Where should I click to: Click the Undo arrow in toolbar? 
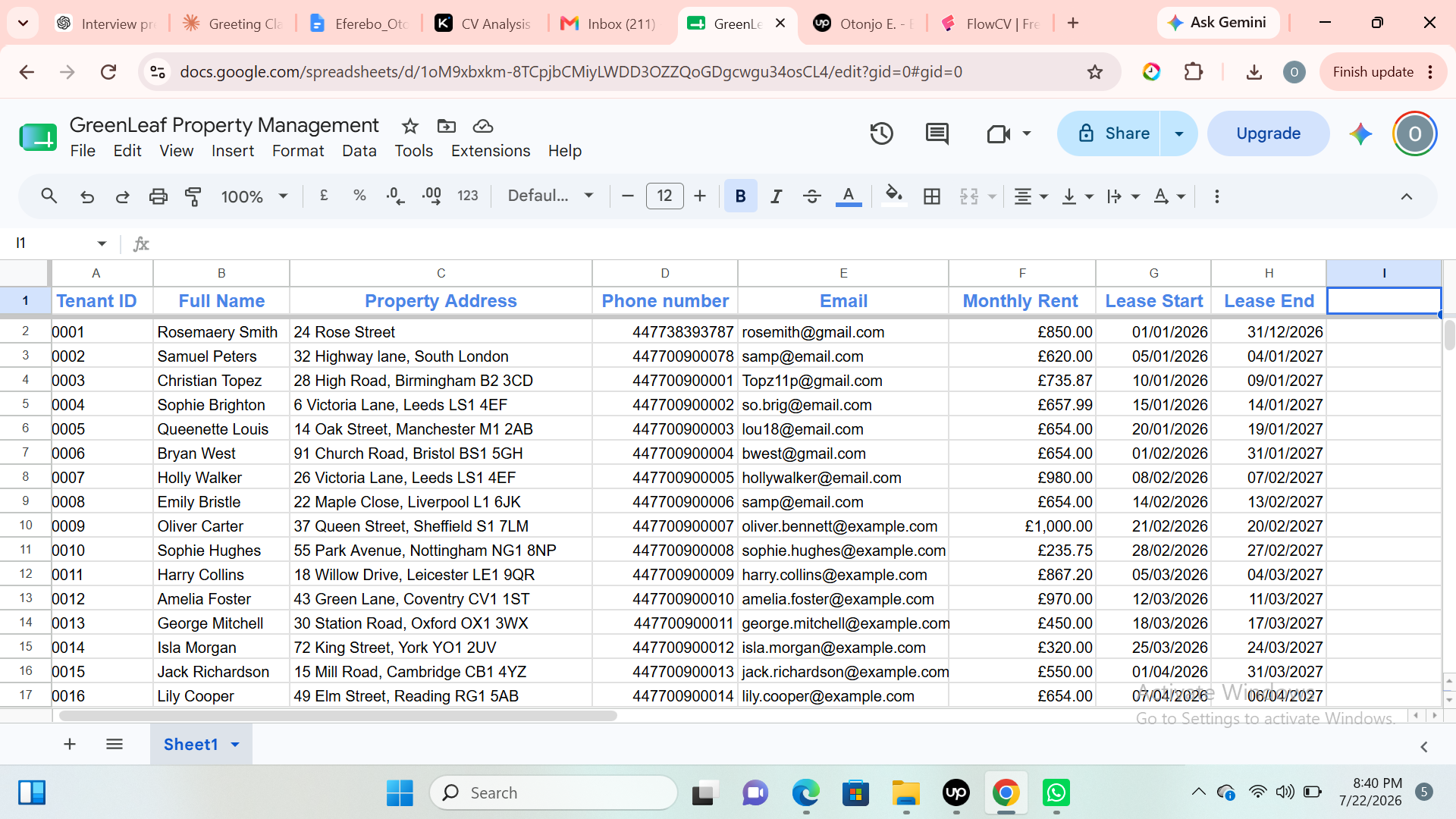click(x=87, y=196)
